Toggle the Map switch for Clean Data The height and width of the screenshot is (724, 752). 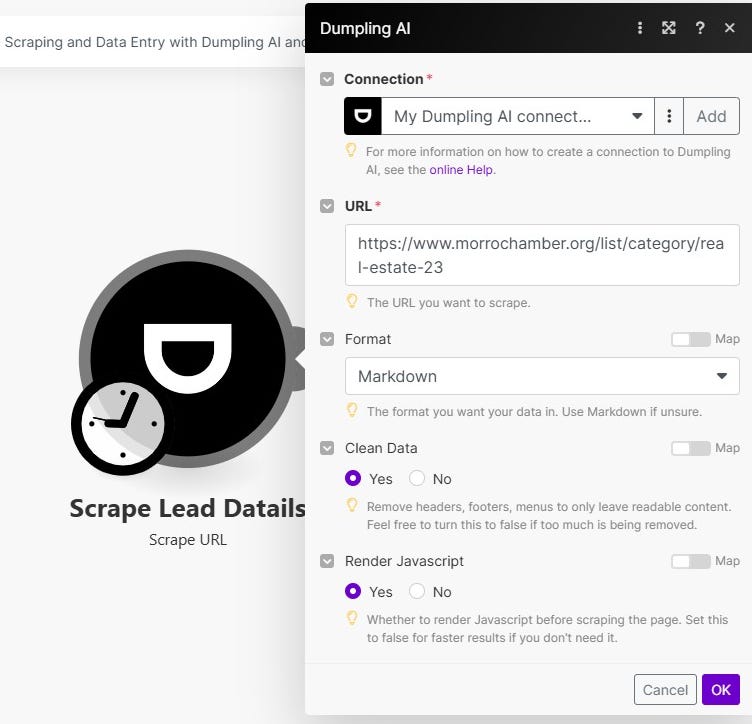click(x=691, y=448)
